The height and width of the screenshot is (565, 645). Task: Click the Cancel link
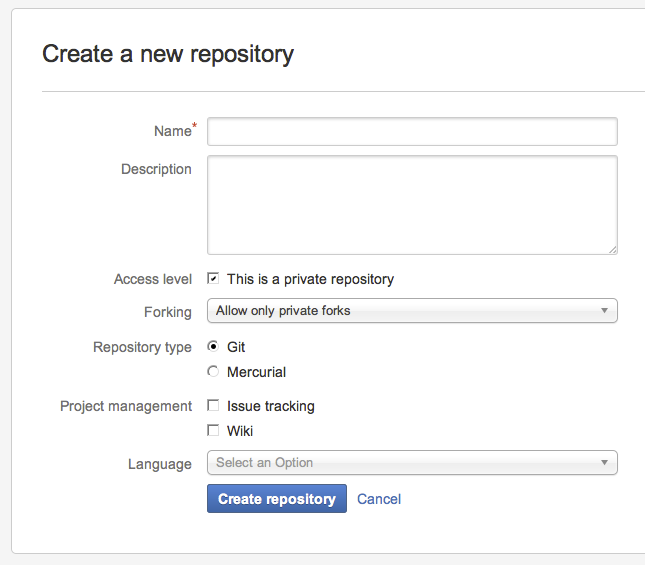point(379,499)
